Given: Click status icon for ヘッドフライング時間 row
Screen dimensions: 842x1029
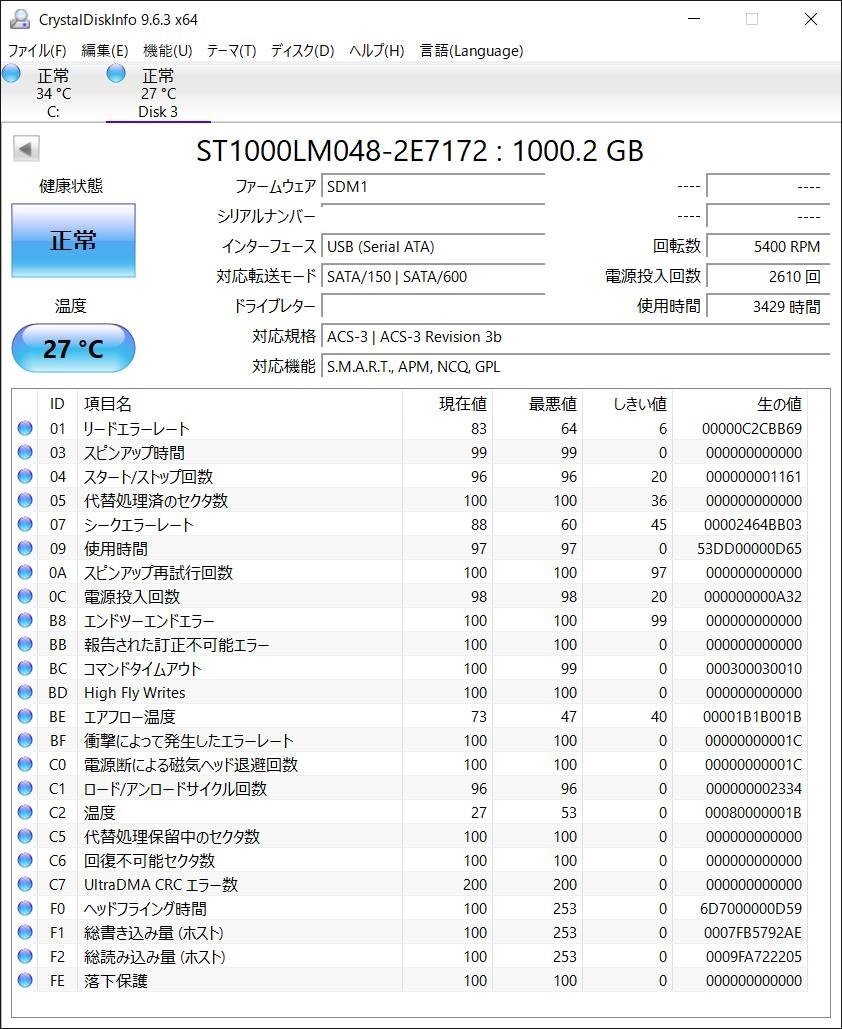Looking at the screenshot, I should [25, 908].
